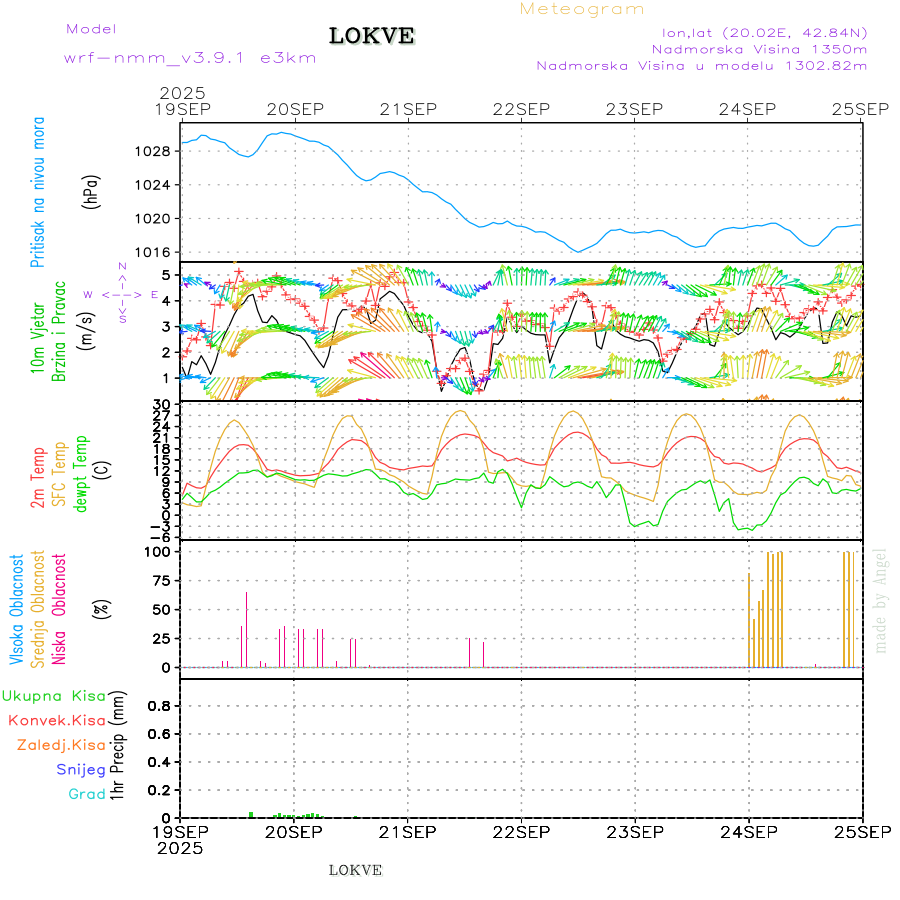Click the bold LOKVE title at top

[372, 36]
